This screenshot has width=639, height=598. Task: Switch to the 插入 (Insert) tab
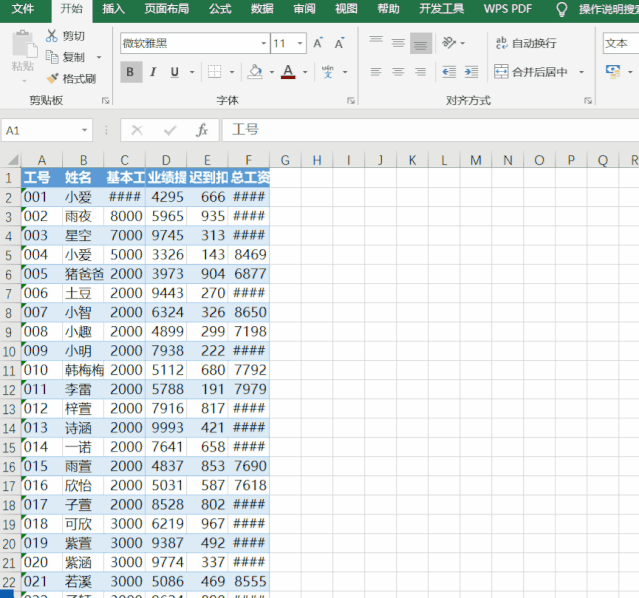[x=113, y=9]
